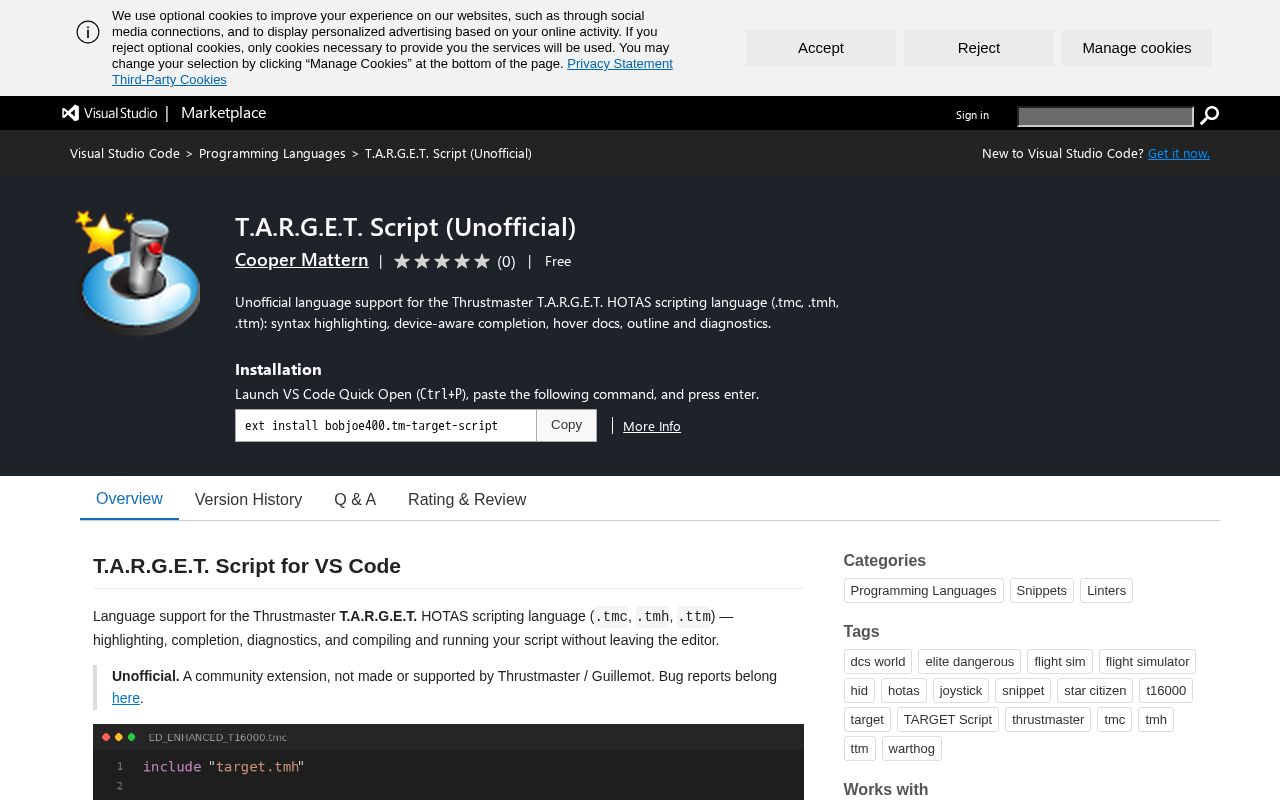Click the 'Works with' heading
Image resolution: width=1280 pixels, height=800 pixels.
click(x=886, y=790)
